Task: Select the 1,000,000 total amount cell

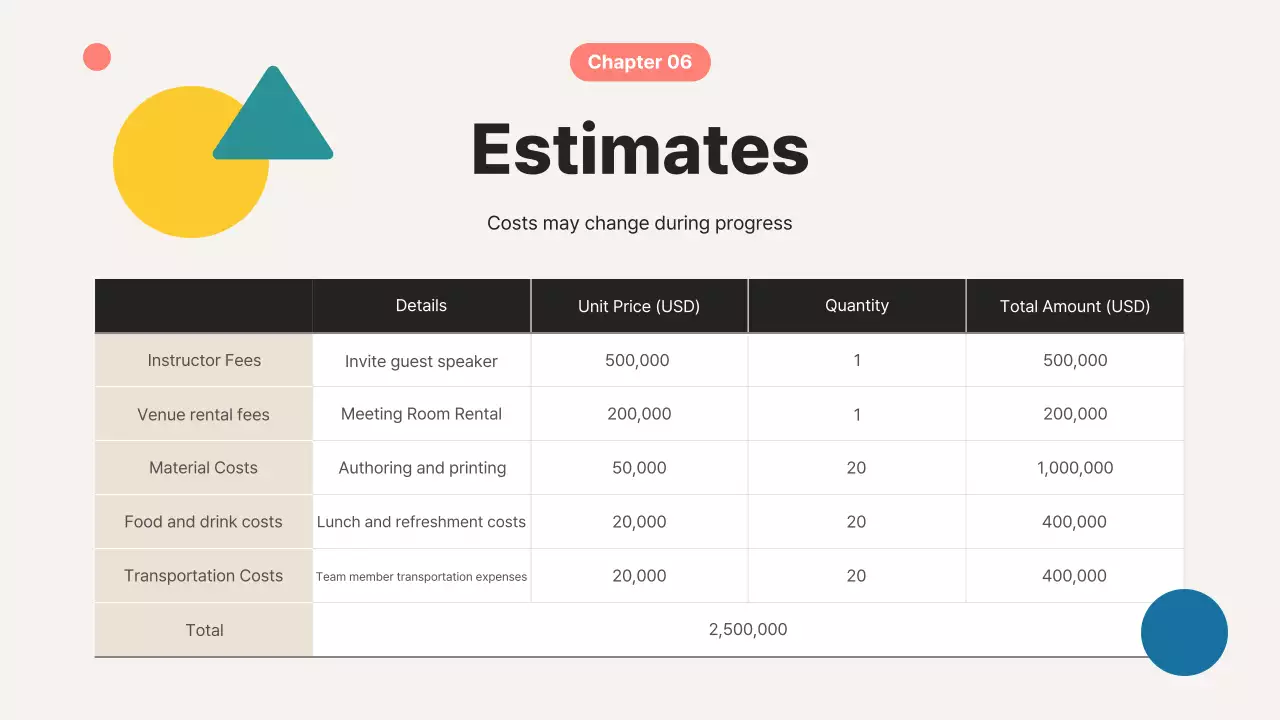Action: (x=1075, y=468)
